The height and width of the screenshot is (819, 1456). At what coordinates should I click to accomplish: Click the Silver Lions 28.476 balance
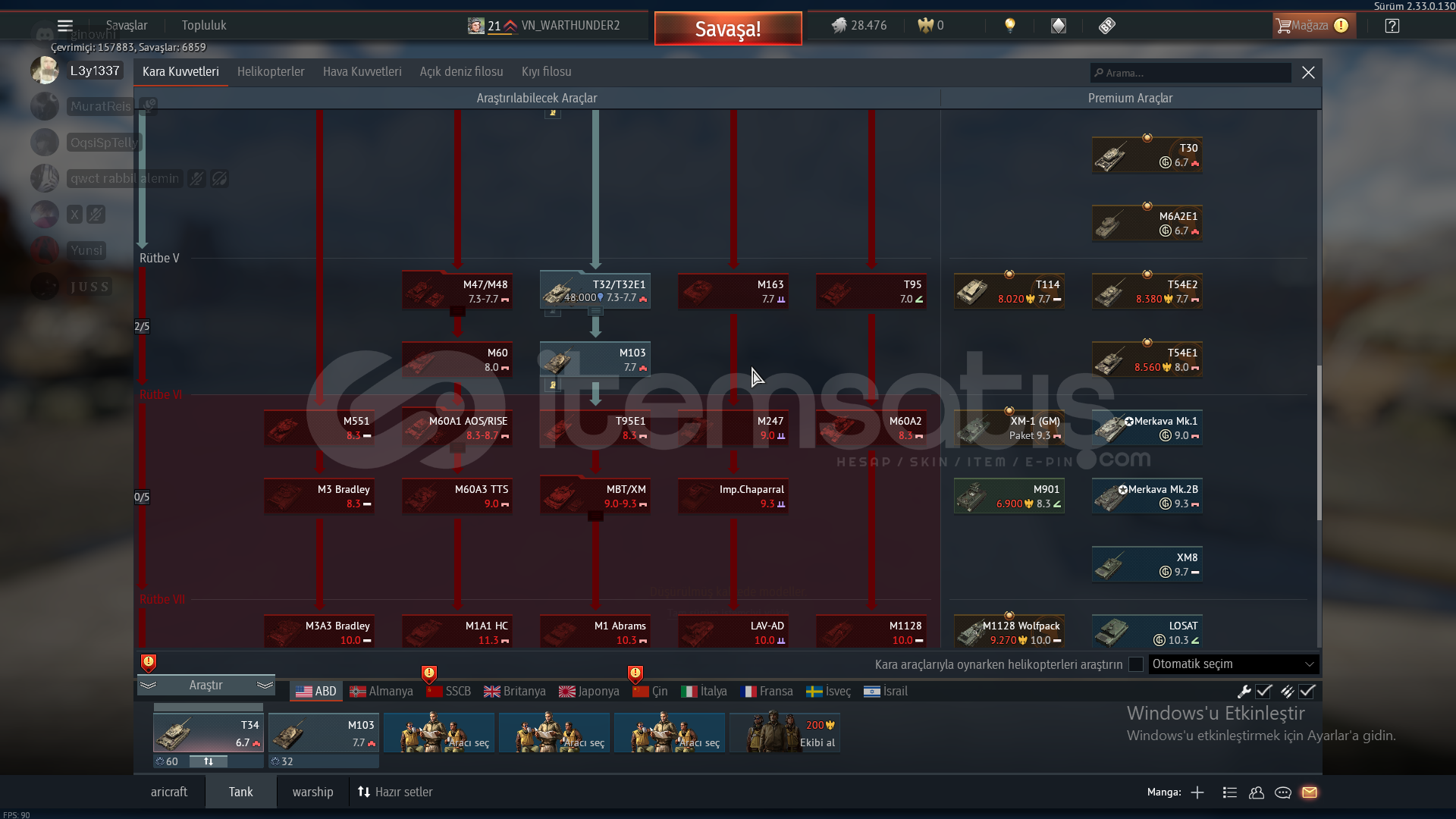point(859,25)
